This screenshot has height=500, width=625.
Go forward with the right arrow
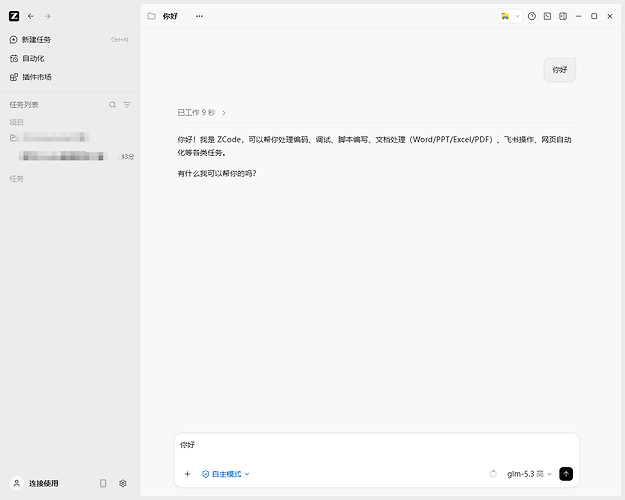47,16
